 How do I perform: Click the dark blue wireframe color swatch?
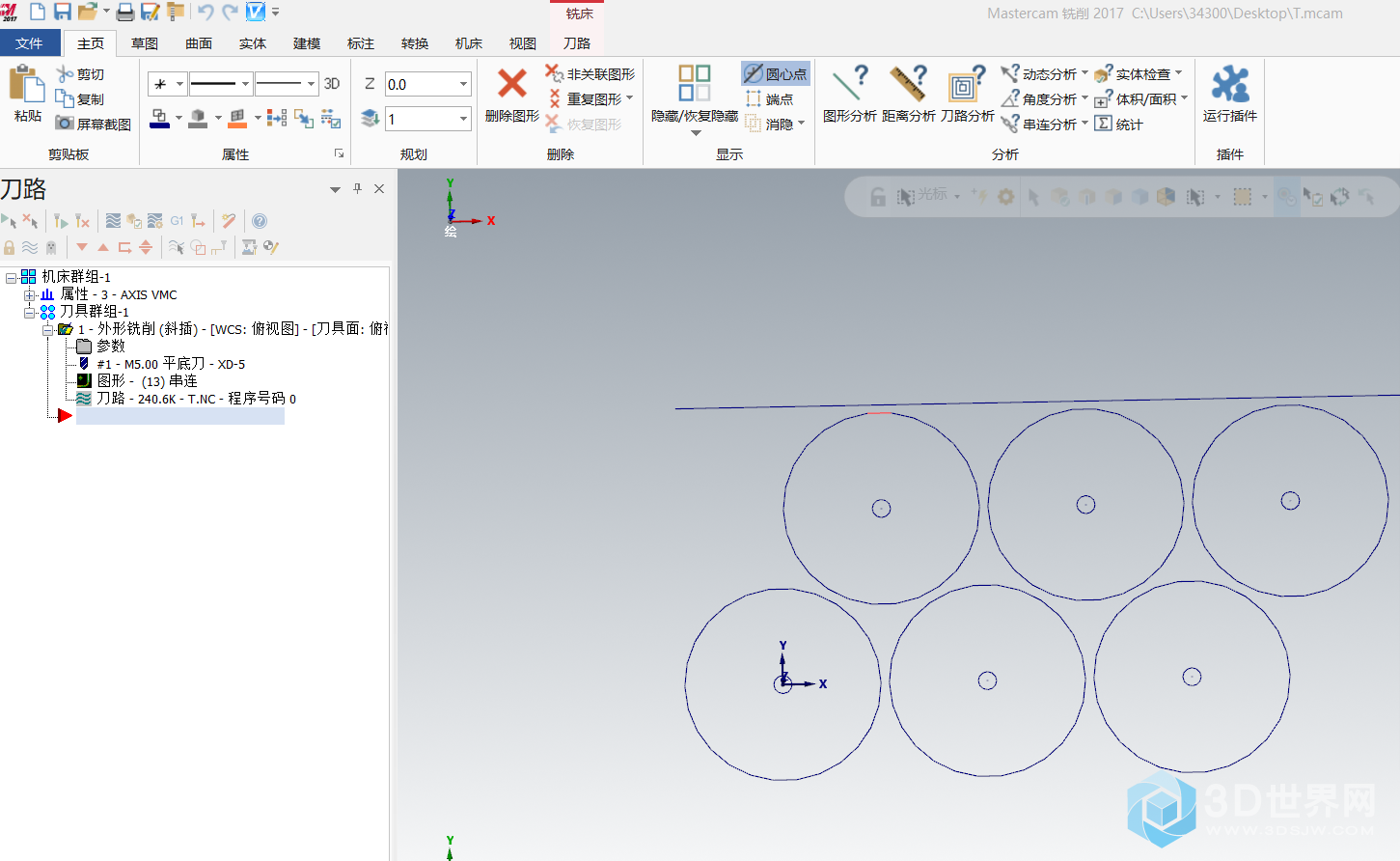pyautogui.click(x=160, y=119)
